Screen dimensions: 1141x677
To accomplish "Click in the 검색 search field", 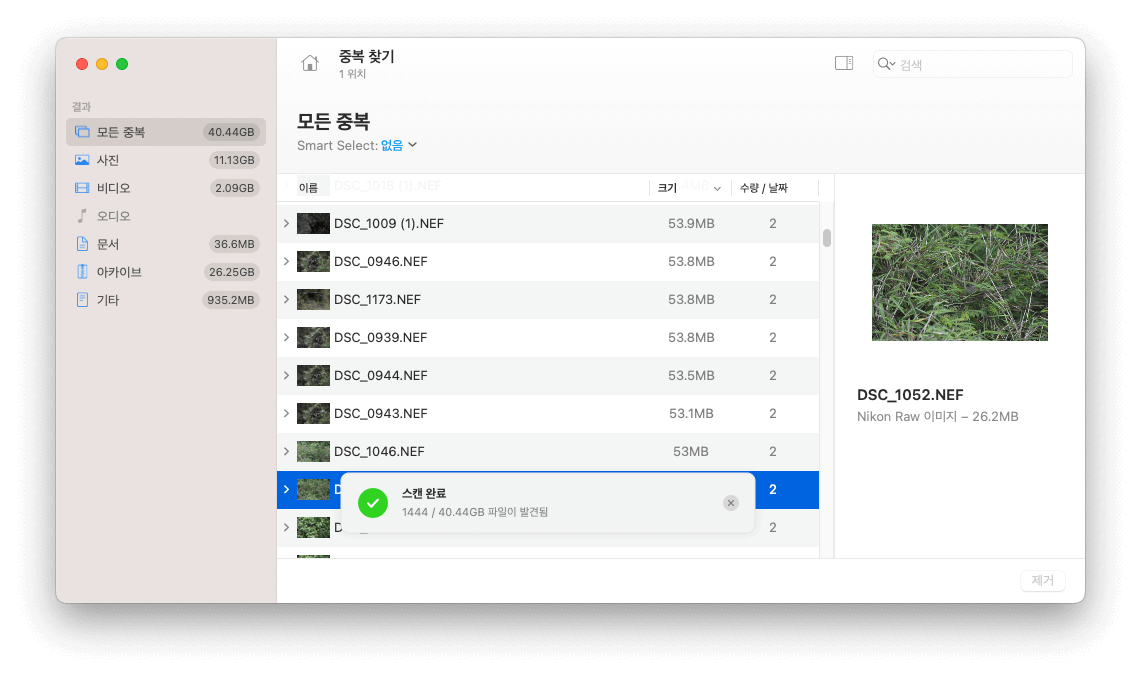I will tap(973, 64).
